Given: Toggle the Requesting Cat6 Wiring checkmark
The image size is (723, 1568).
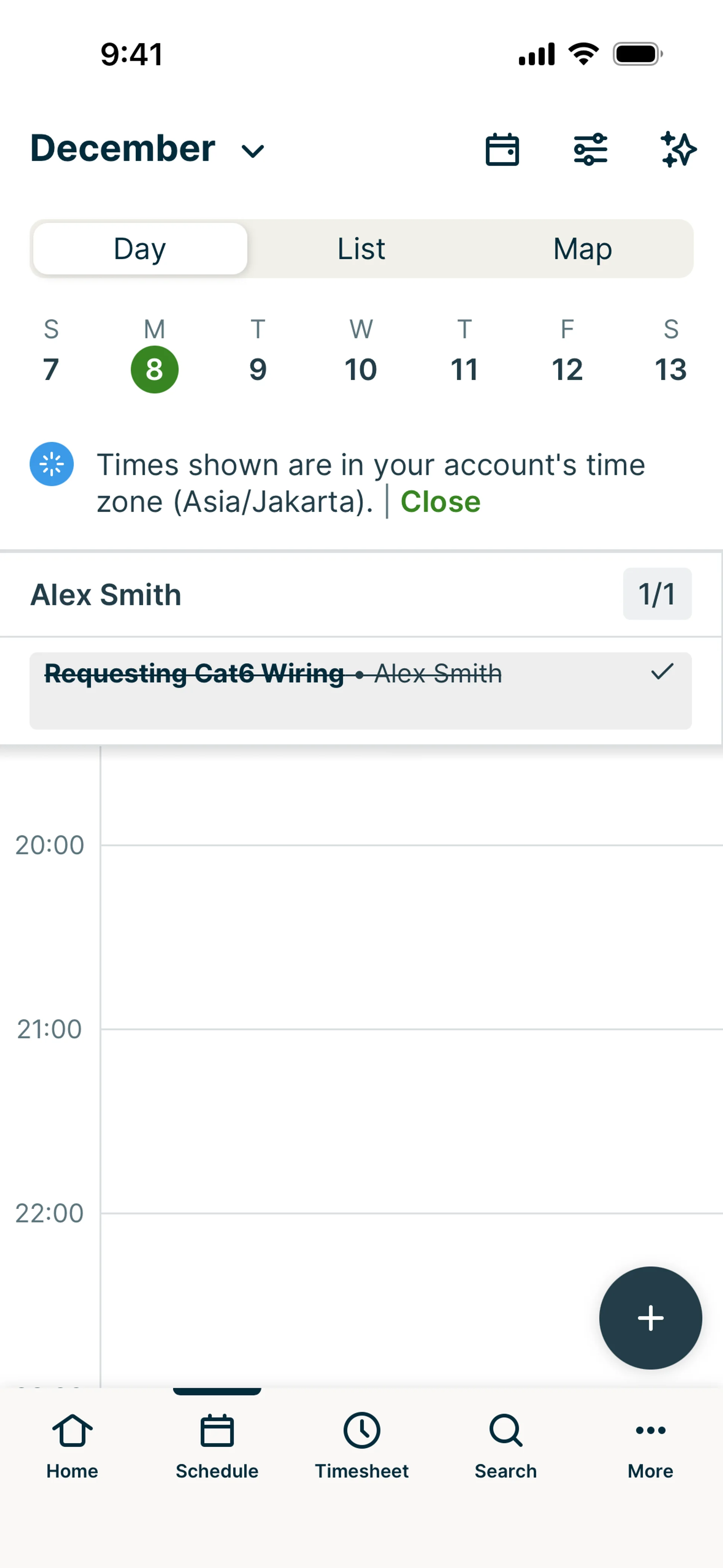Looking at the screenshot, I should pos(662,672).
